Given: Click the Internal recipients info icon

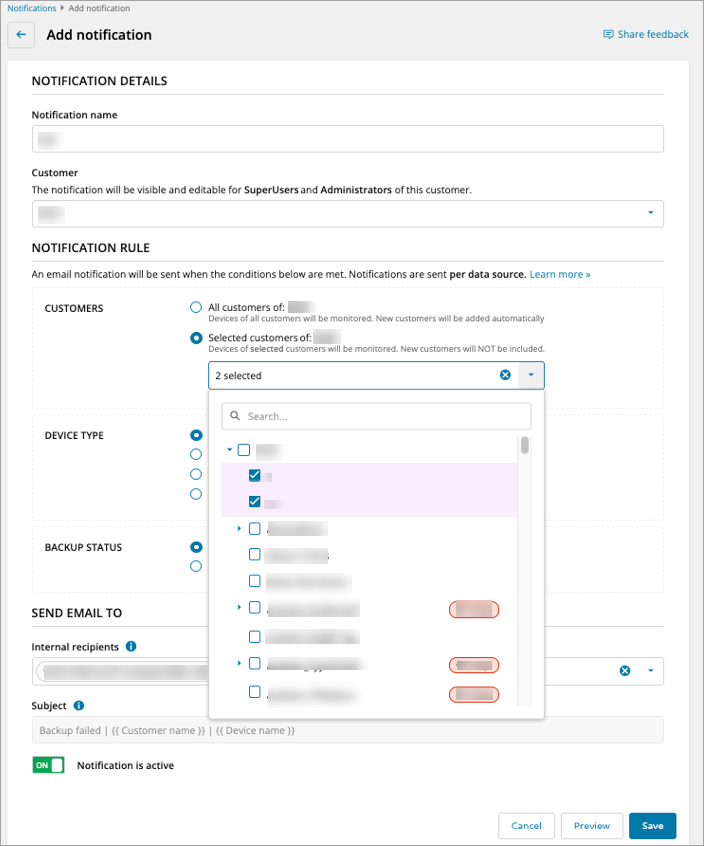Looking at the screenshot, I should click(x=131, y=646).
